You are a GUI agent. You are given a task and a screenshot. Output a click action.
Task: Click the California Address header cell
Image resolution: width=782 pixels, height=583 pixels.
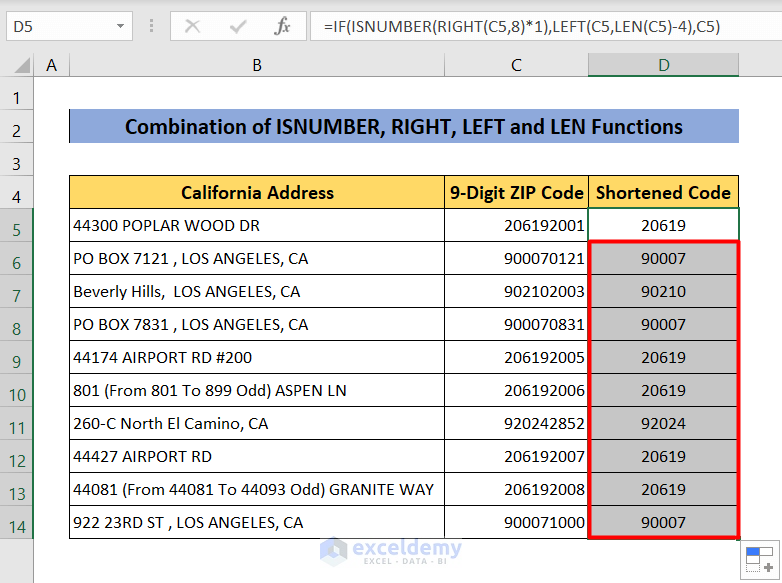[257, 193]
